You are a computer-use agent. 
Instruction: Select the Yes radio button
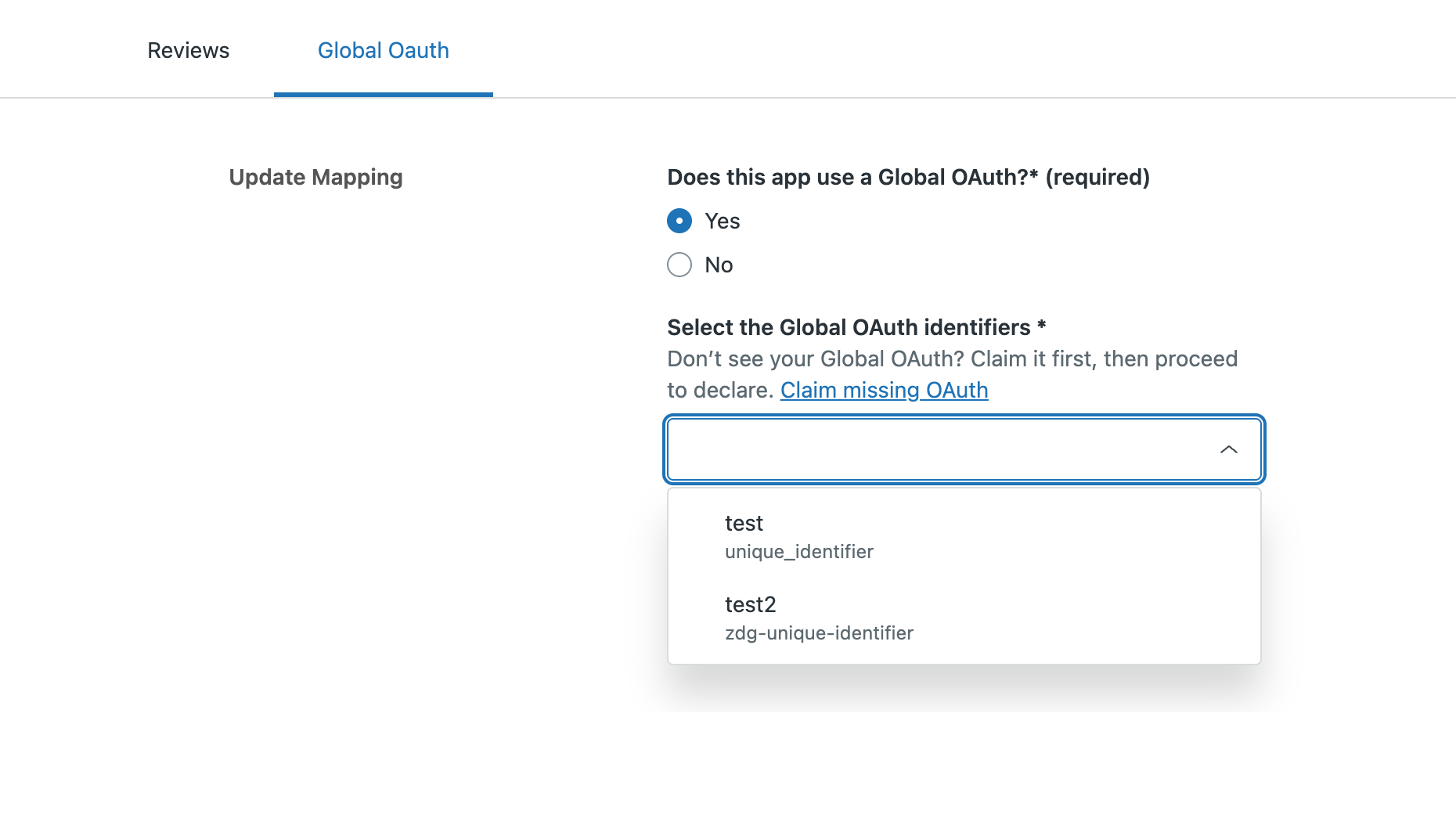click(679, 221)
